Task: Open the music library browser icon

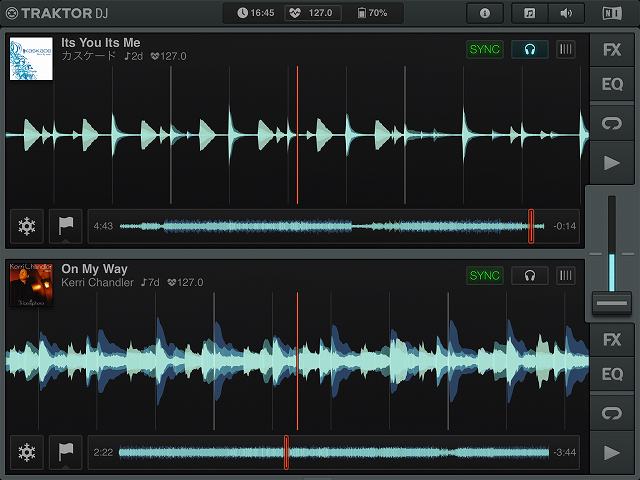Action: pyautogui.click(x=529, y=13)
